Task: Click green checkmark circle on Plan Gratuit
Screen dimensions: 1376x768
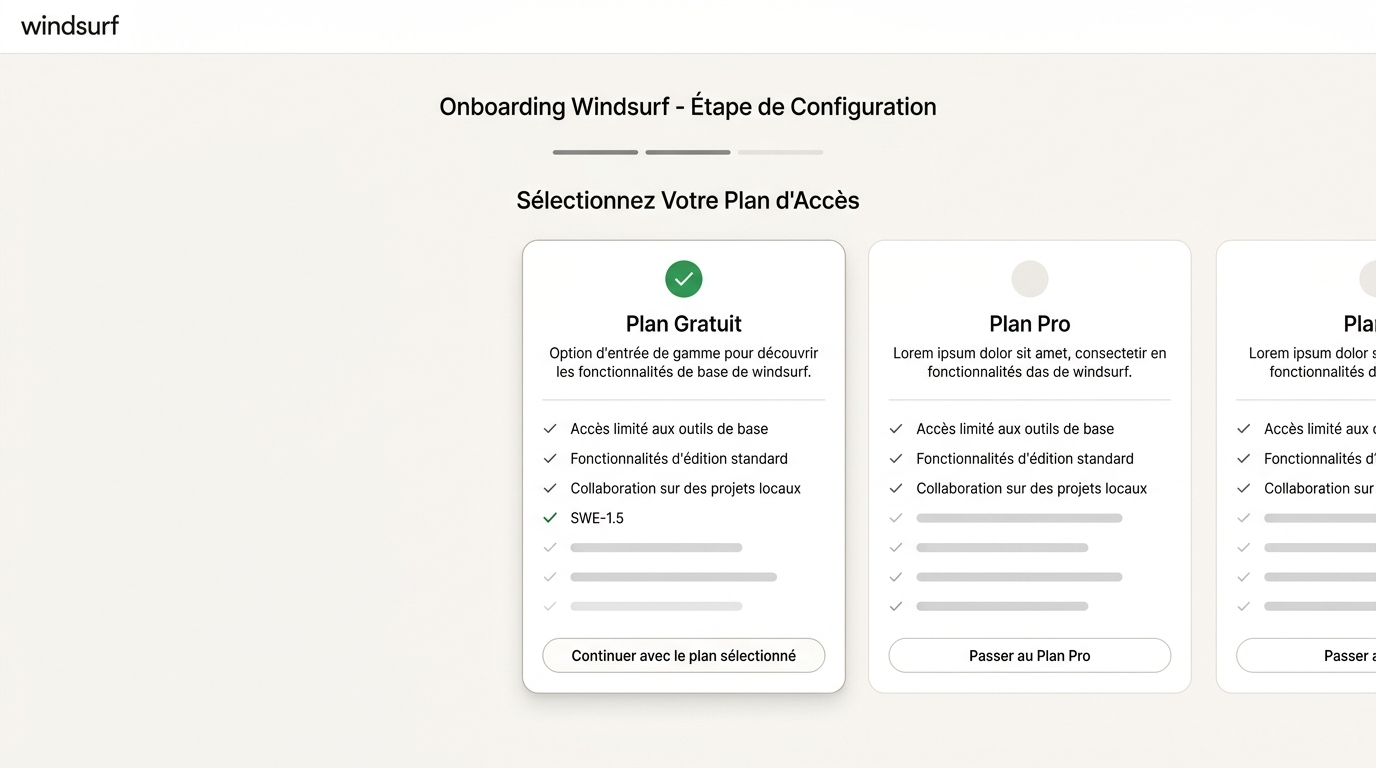Action: tap(684, 279)
